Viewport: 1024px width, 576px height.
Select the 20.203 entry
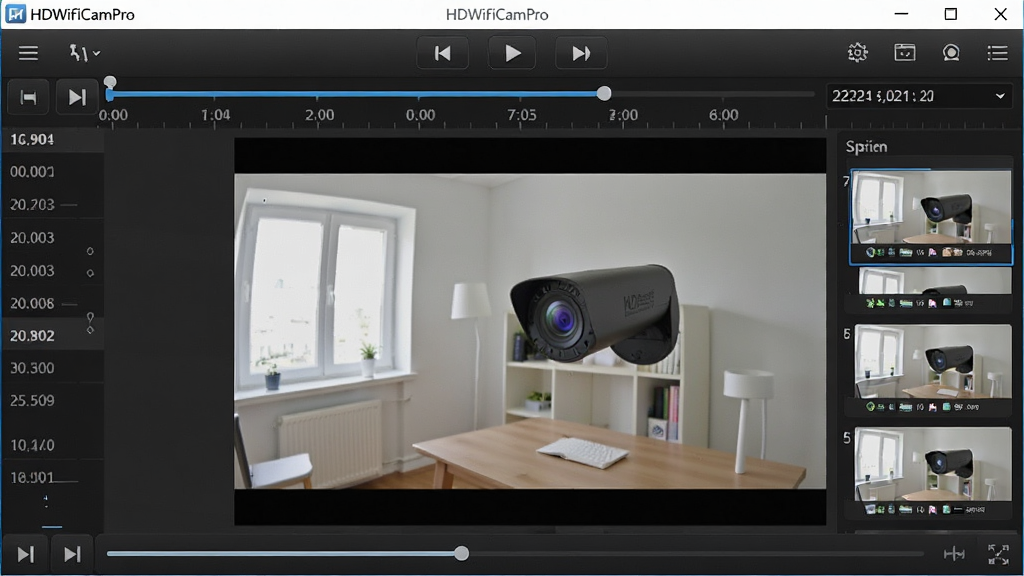(x=52, y=204)
